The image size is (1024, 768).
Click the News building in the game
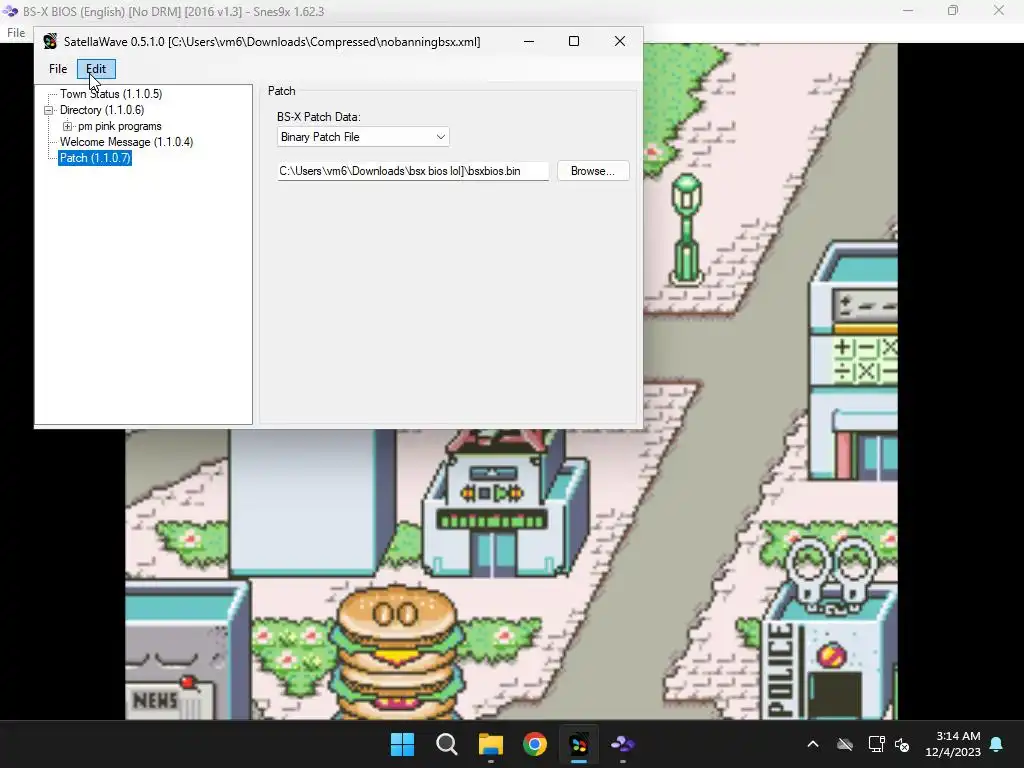click(x=187, y=650)
